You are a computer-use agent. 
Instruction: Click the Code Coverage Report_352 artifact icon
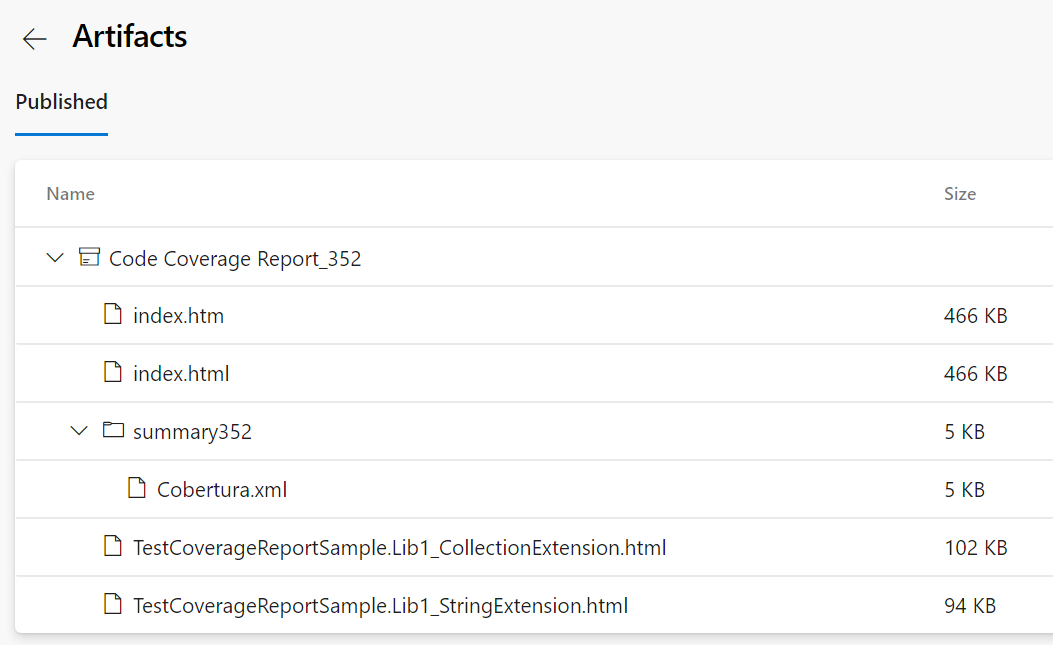[89, 258]
